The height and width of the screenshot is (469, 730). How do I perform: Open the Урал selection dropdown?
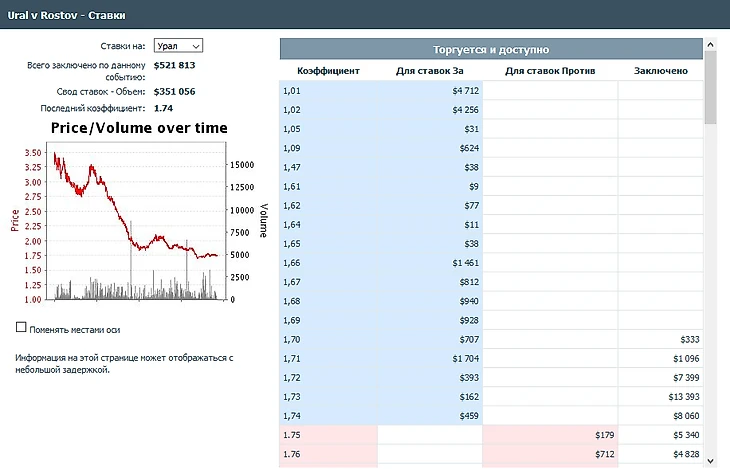tap(178, 45)
